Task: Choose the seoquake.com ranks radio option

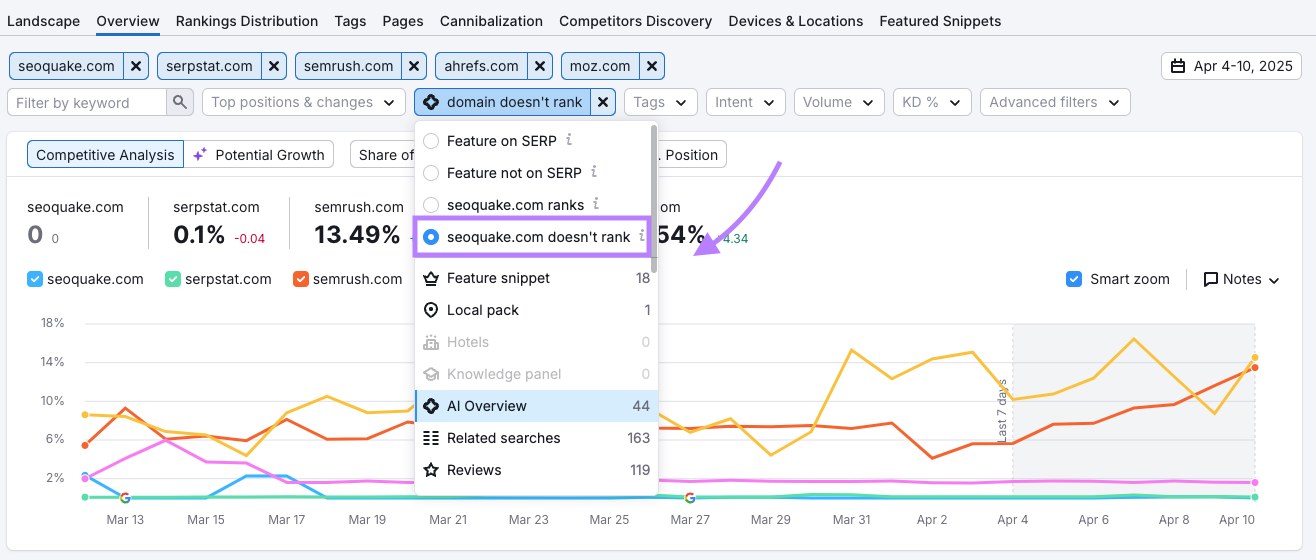Action: tap(432, 205)
